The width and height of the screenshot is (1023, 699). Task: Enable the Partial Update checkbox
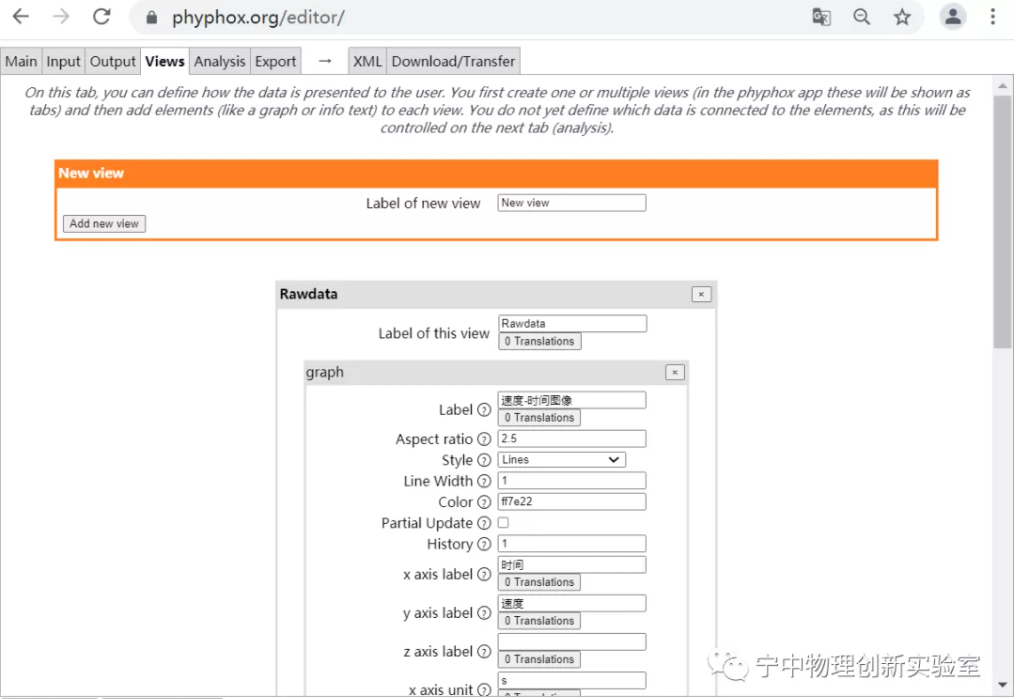coord(502,522)
